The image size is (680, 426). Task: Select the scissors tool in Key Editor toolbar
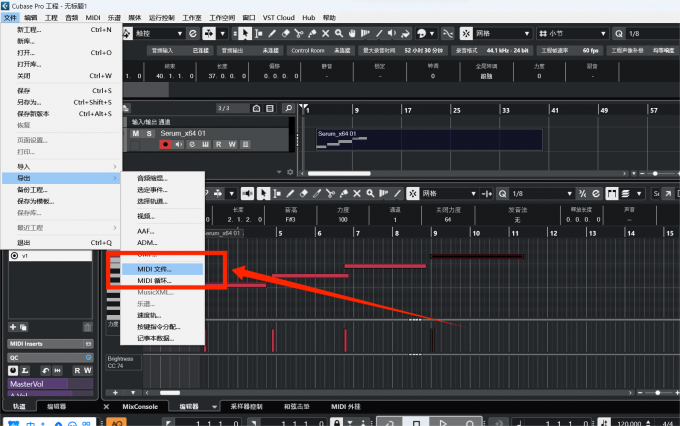click(x=330, y=193)
